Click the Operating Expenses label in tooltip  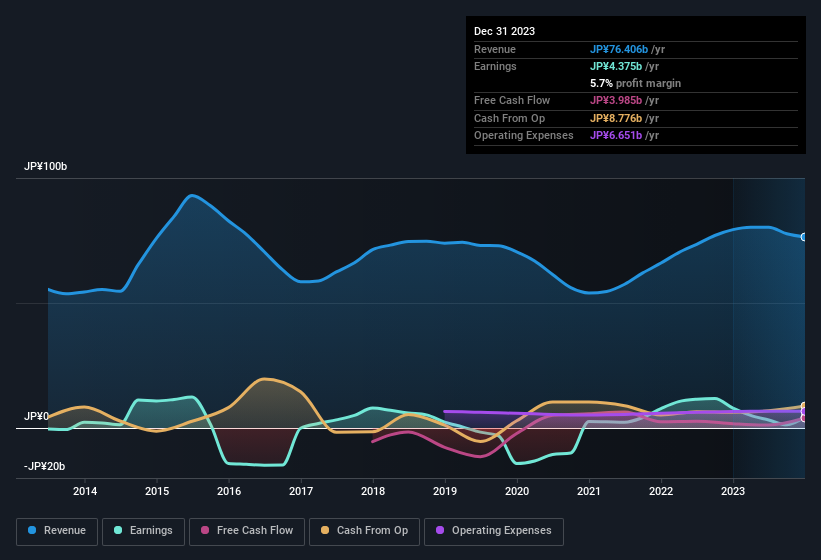click(x=524, y=136)
